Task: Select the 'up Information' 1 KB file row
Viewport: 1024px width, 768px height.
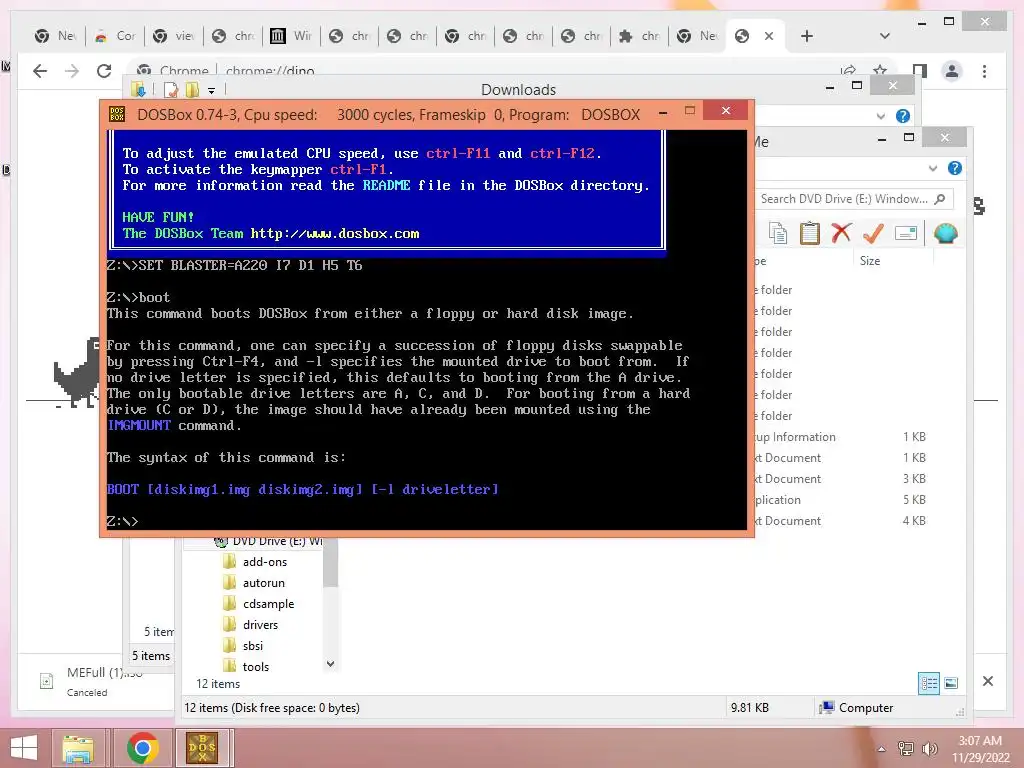Action: pos(841,437)
